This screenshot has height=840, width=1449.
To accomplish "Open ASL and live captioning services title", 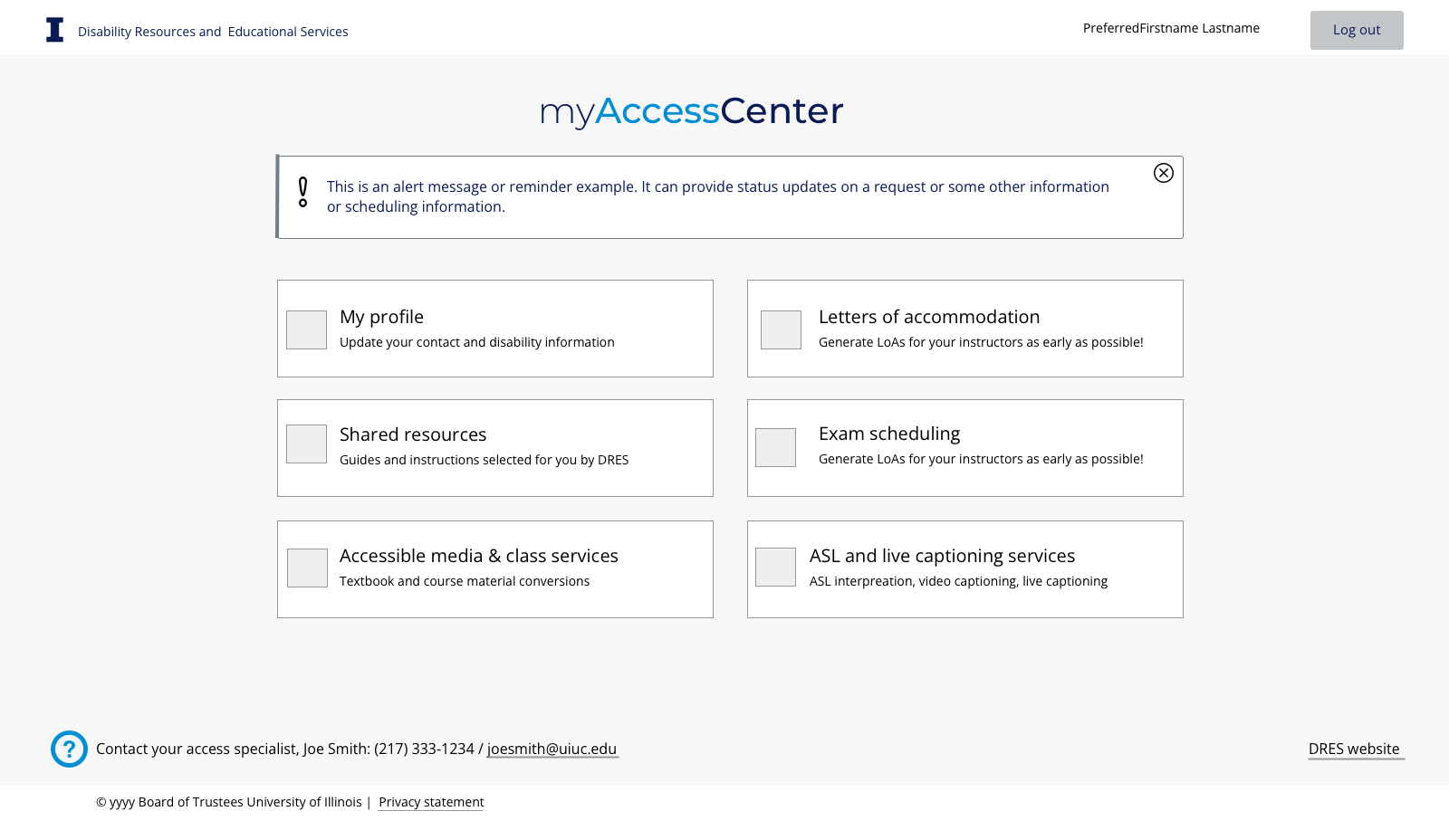I will click(x=942, y=556).
